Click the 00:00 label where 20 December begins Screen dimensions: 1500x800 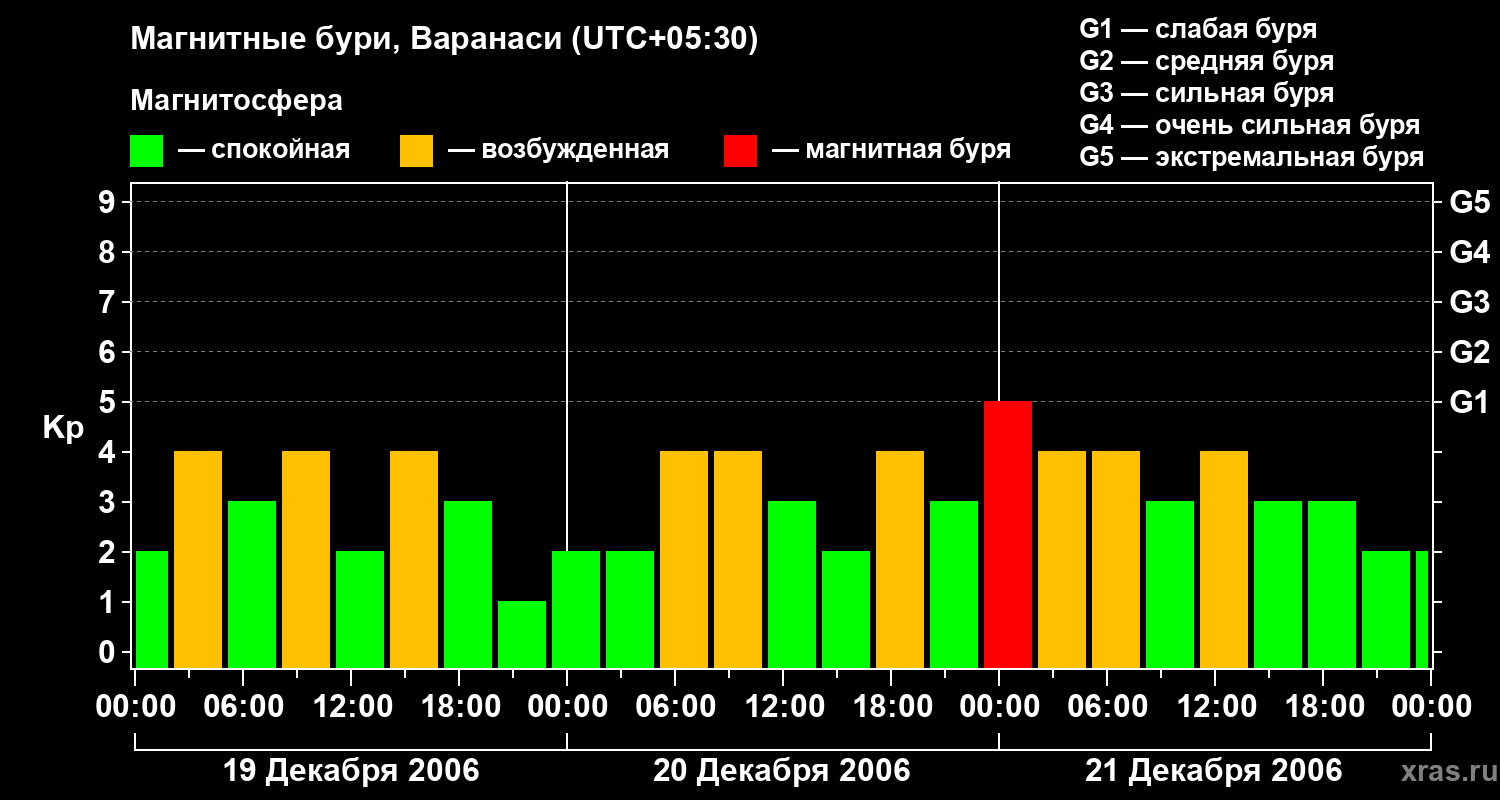pos(567,707)
